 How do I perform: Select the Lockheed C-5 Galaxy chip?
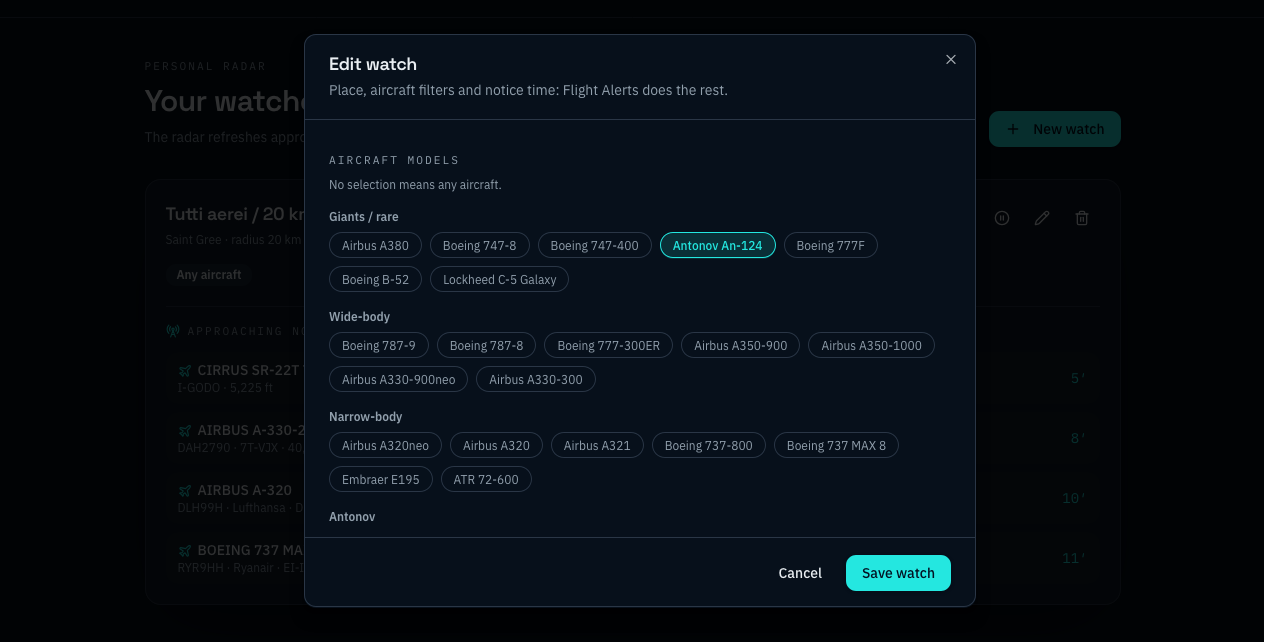click(x=499, y=279)
